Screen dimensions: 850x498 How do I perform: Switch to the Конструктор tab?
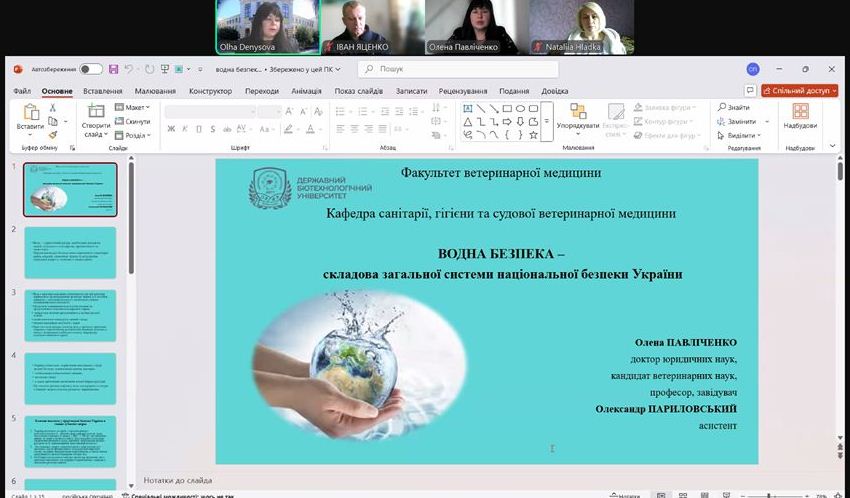click(210, 91)
